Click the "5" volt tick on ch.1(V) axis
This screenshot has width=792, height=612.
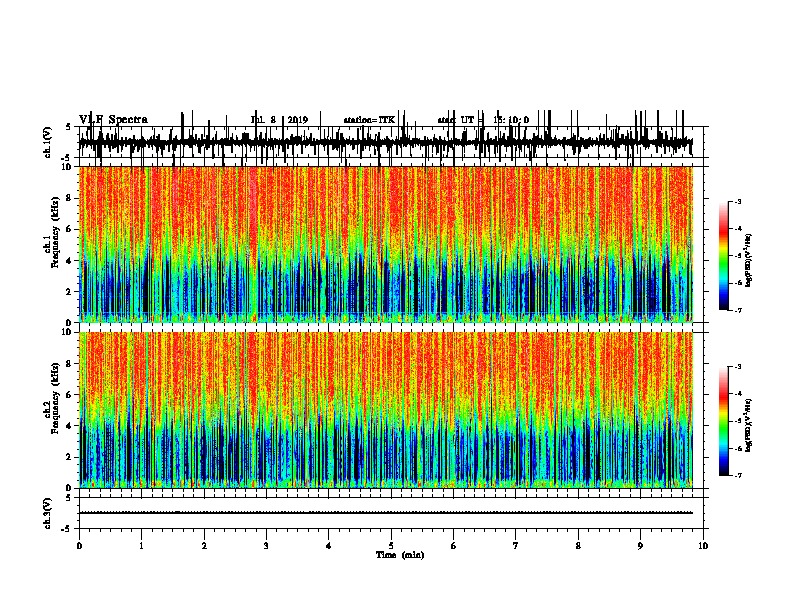tap(68, 127)
